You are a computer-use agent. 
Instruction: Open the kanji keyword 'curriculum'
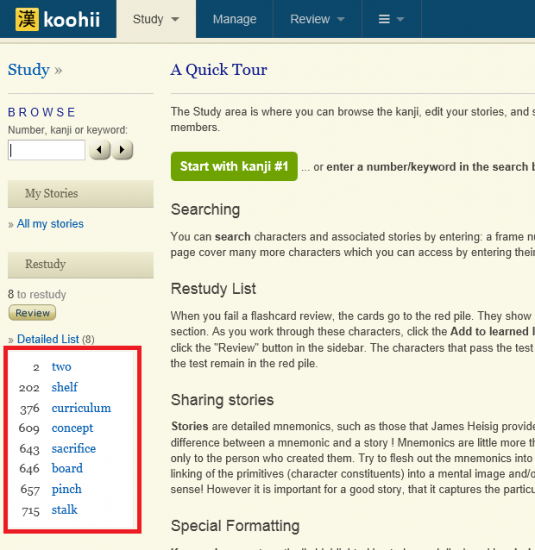[x=81, y=408]
